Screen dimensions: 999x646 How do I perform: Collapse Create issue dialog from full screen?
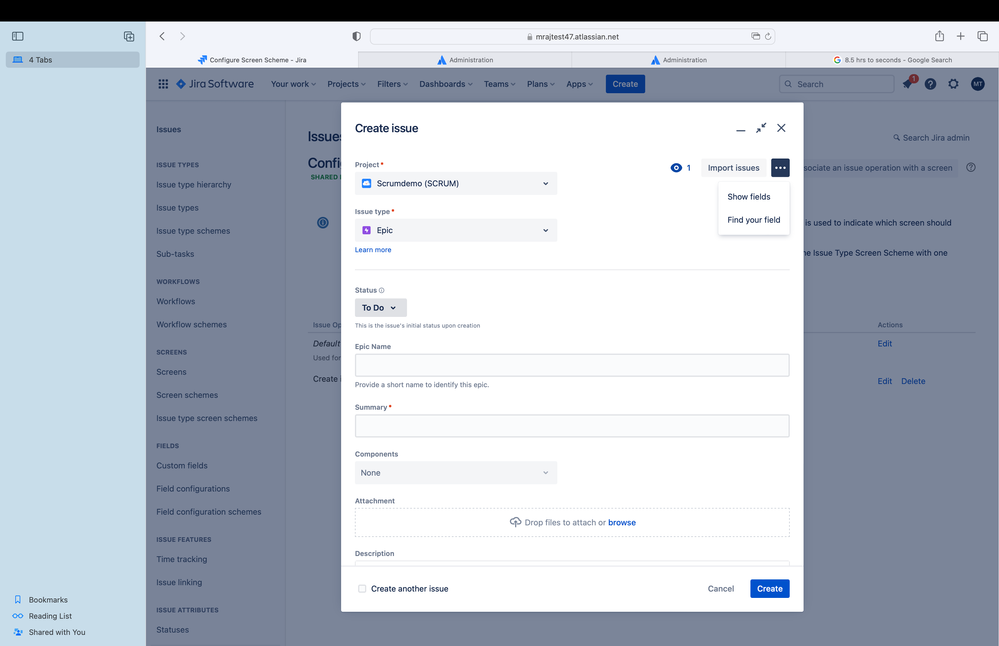761,128
